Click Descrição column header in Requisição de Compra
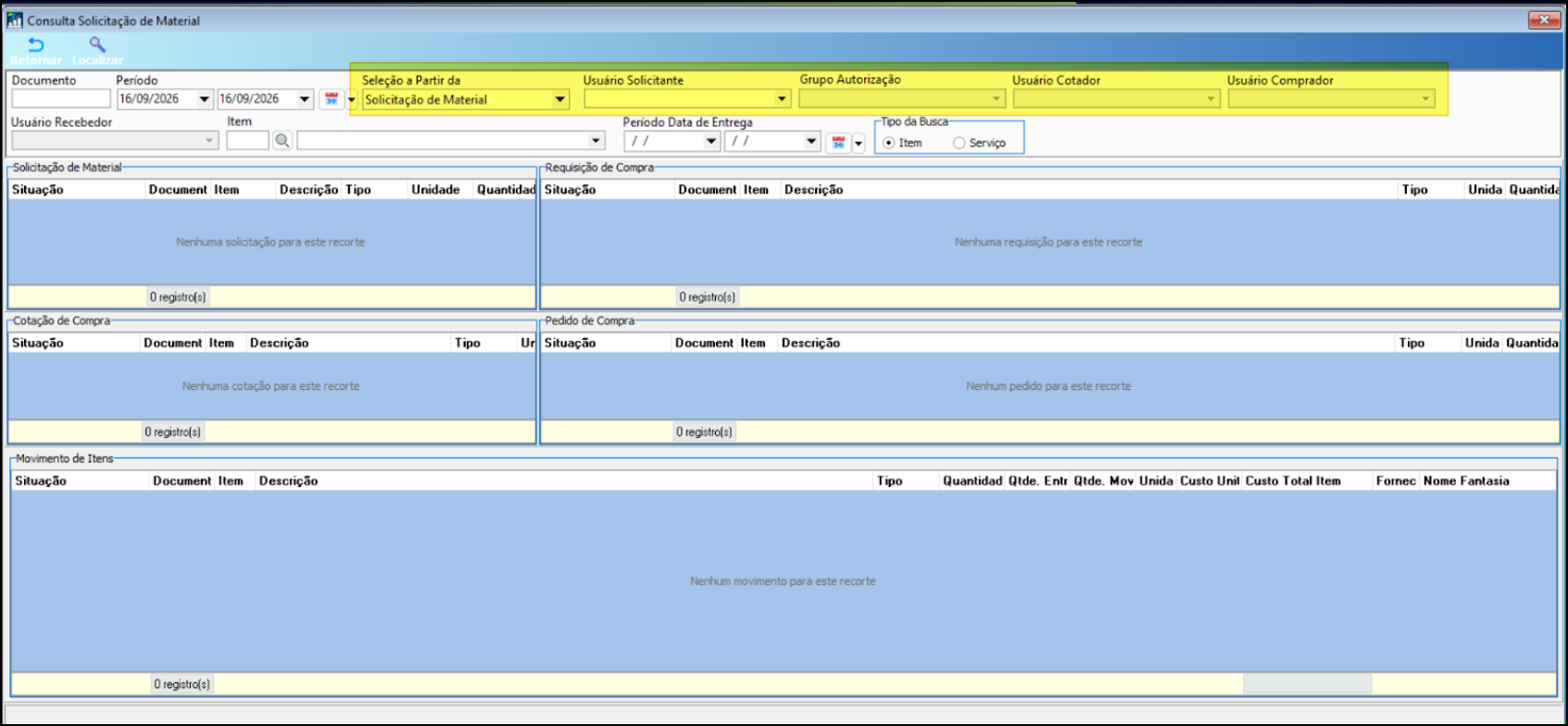 (x=1089, y=190)
